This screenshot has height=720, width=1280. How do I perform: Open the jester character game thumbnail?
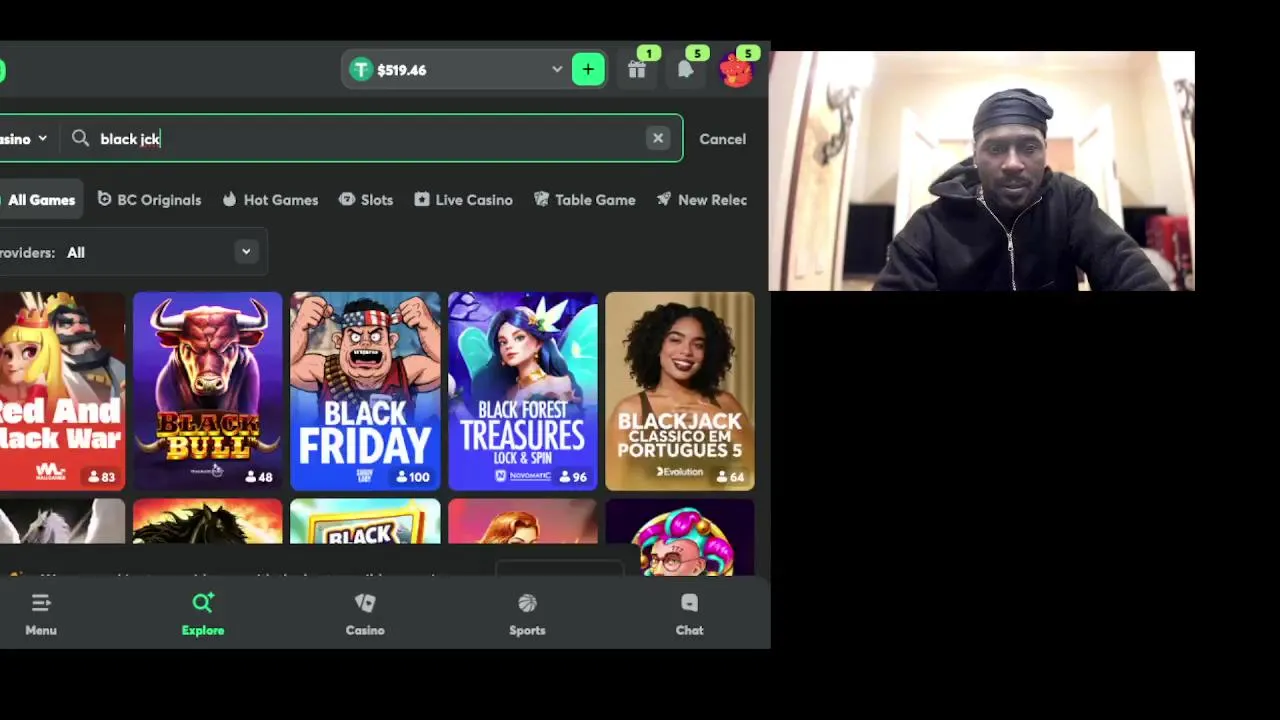pos(680,536)
